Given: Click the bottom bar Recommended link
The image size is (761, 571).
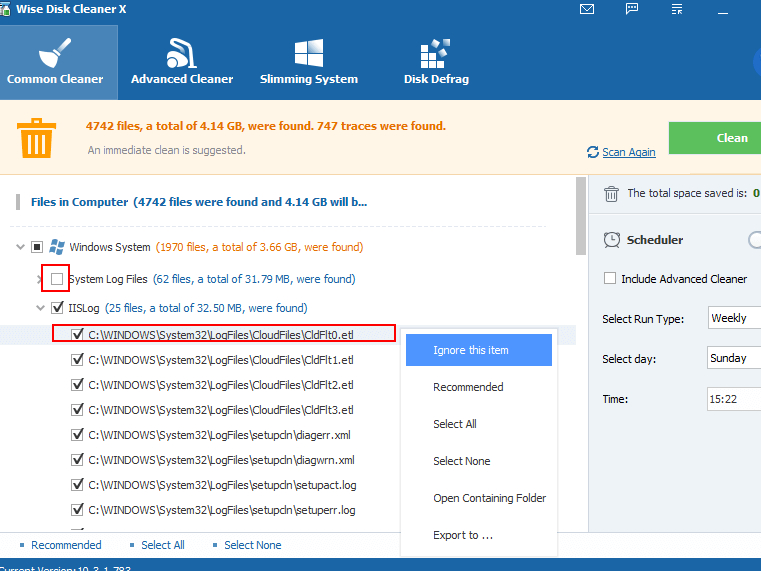Looking at the screenshot, I should [66, 545].
